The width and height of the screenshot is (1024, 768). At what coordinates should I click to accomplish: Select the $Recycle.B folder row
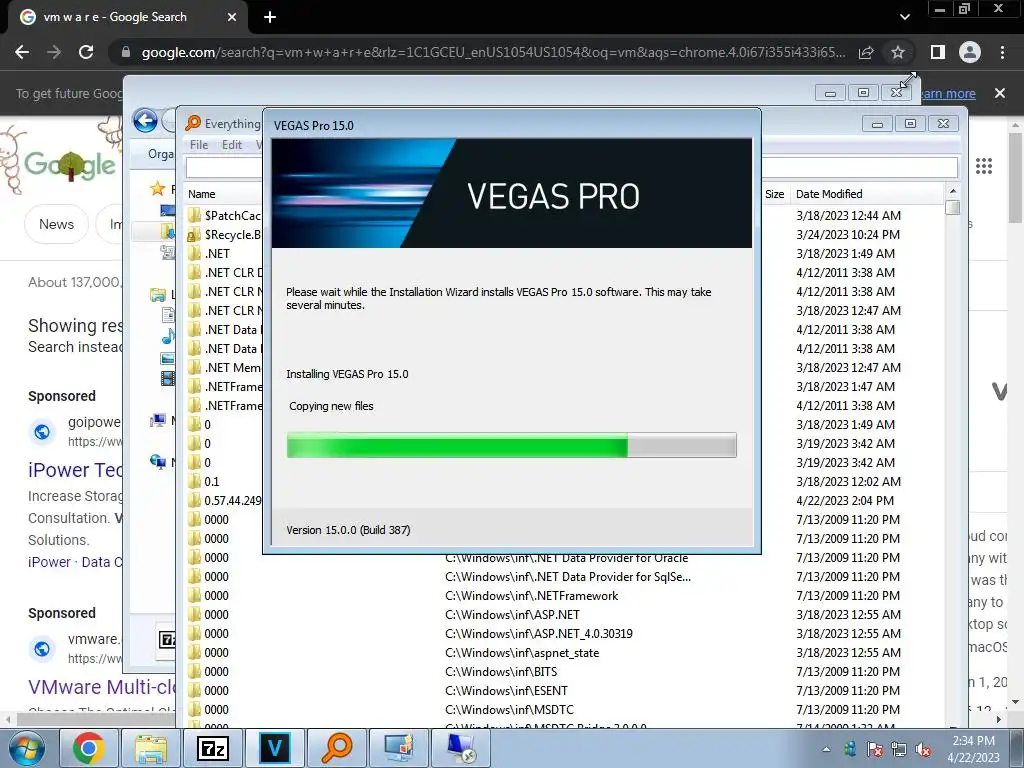coord(225,234)
